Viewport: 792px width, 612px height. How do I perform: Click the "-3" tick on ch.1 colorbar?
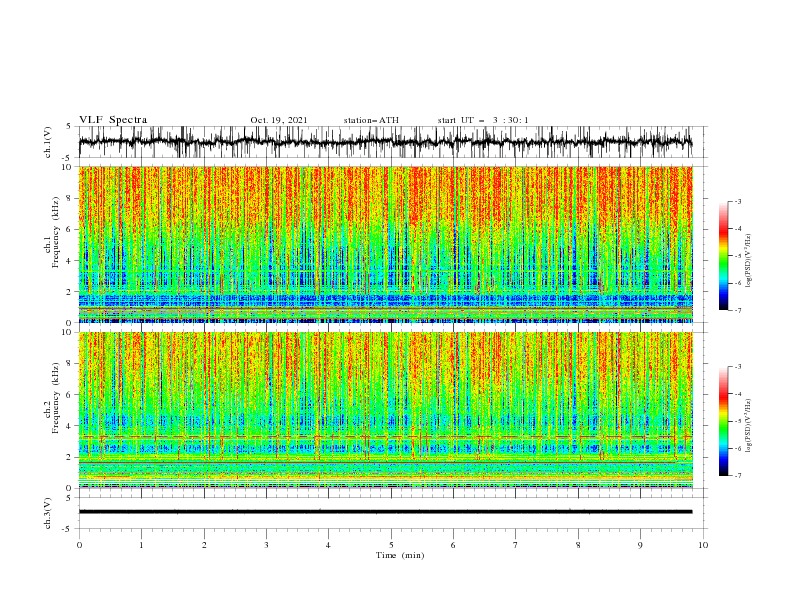pyautogui.click(x=738, y=201)
